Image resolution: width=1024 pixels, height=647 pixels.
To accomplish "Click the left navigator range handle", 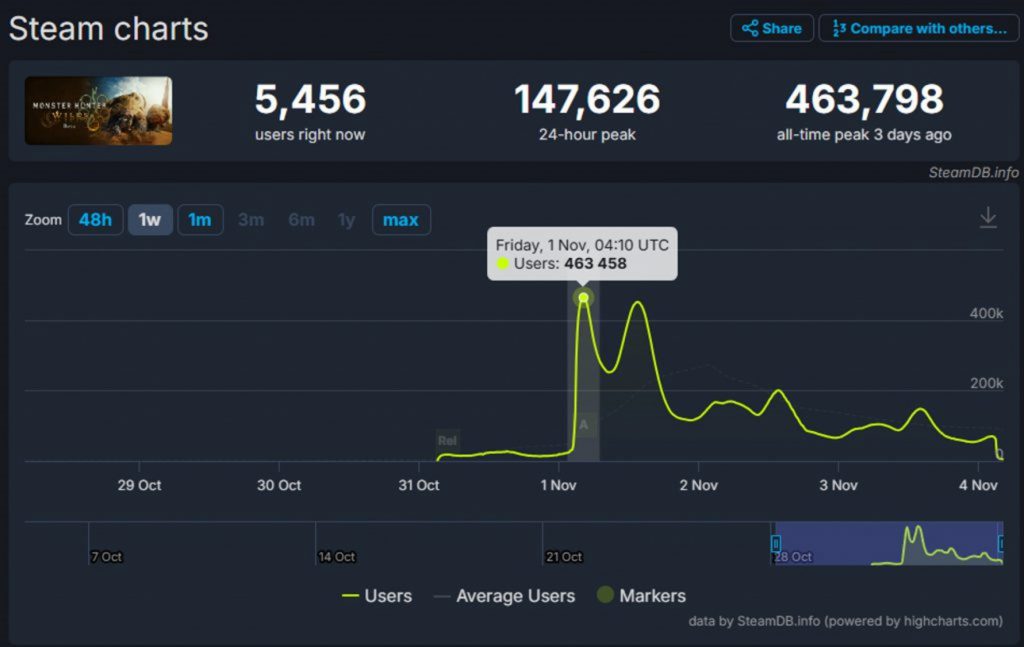I will 775,543.
